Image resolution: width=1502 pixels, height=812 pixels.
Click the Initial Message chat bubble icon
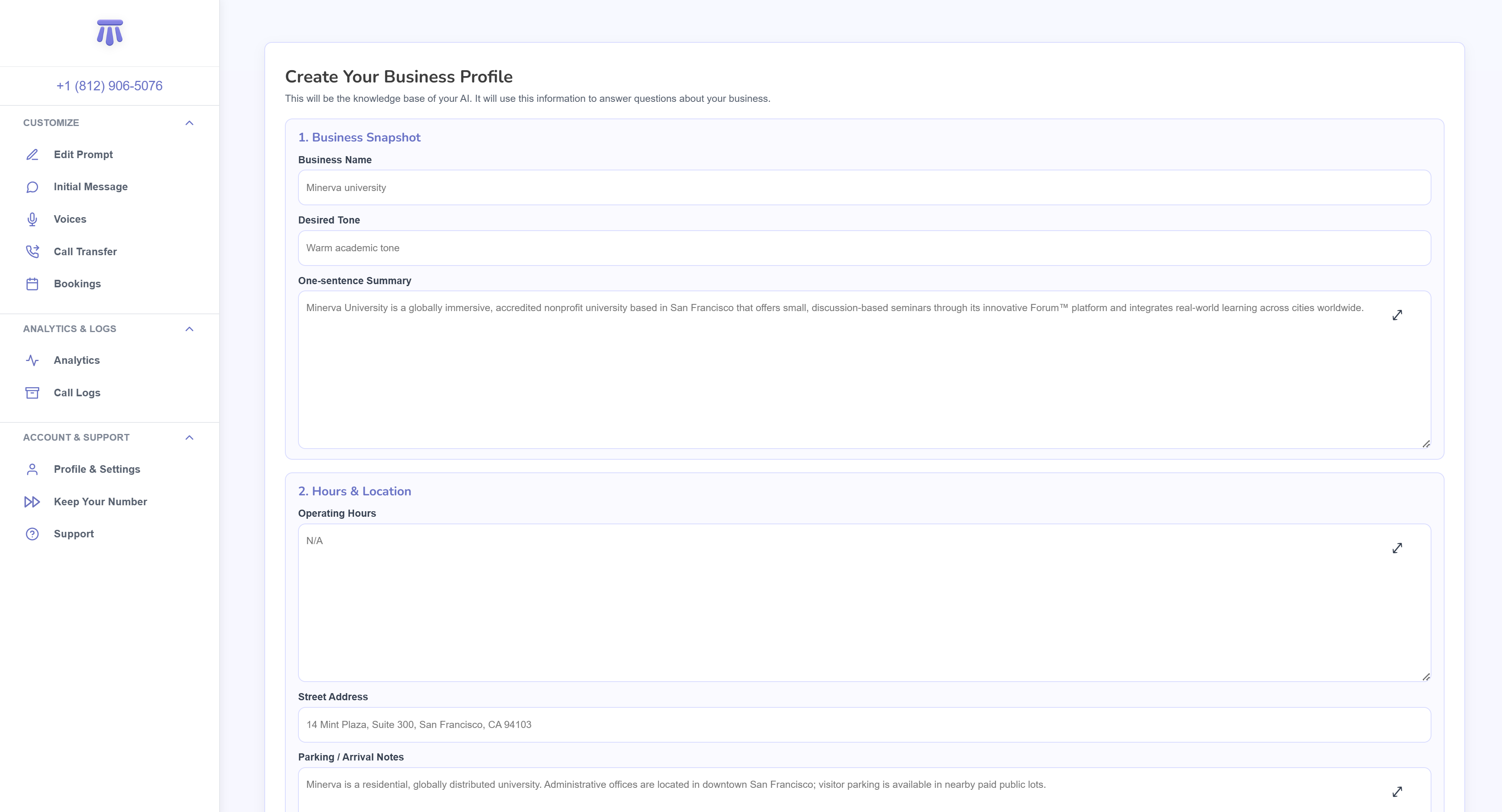pos(32,187)
